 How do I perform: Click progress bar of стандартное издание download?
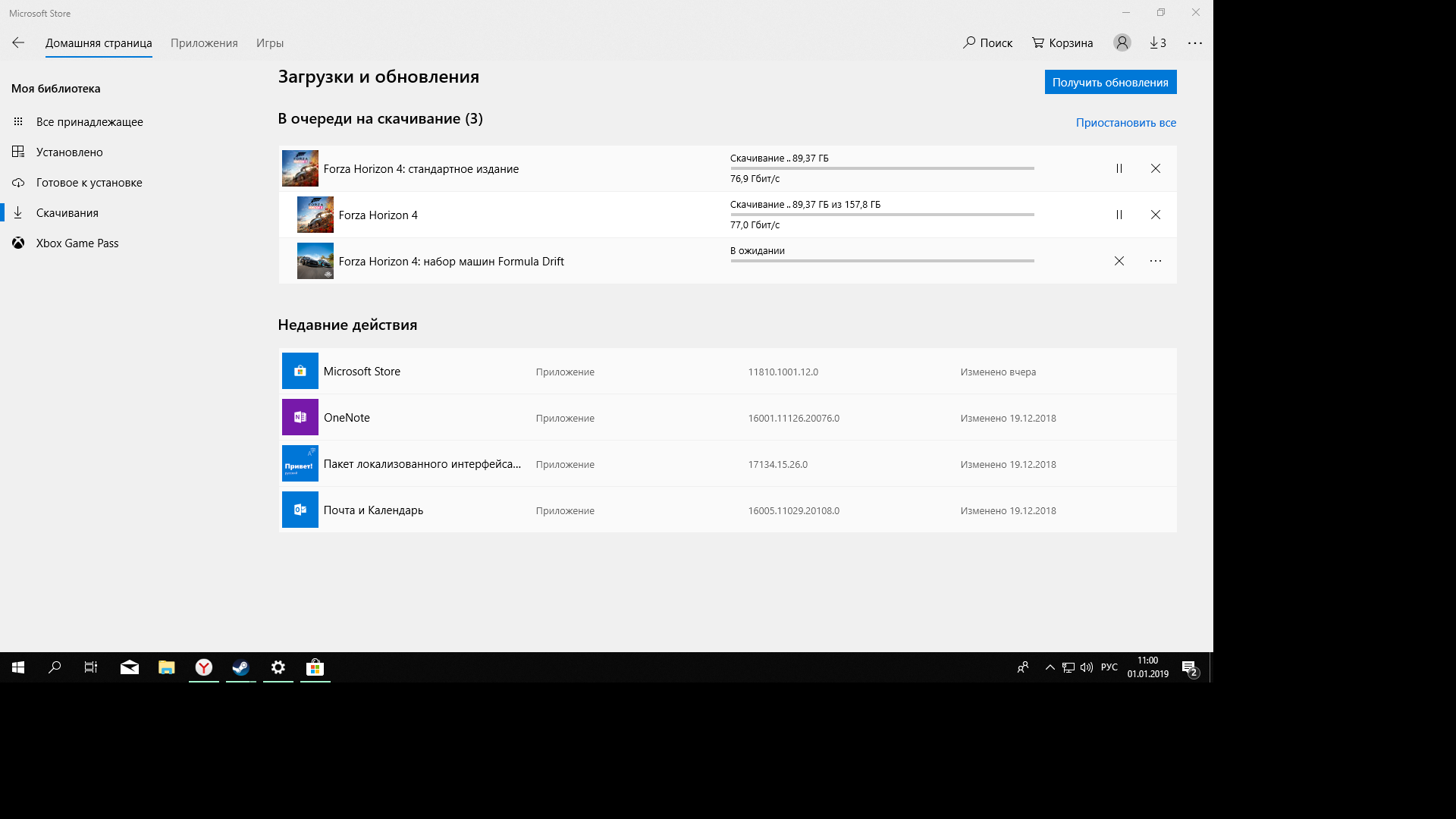point(882,168)
